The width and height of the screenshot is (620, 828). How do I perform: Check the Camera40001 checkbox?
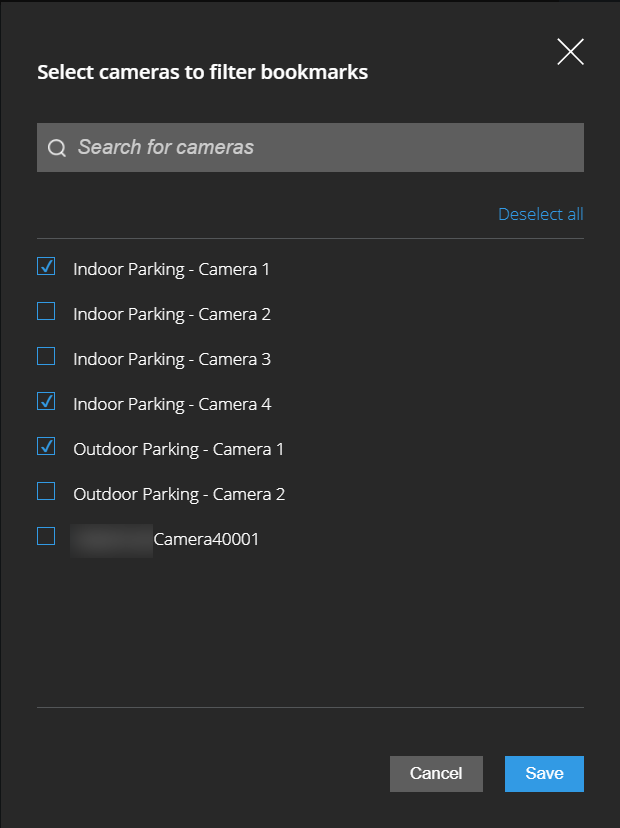point(45,536)
